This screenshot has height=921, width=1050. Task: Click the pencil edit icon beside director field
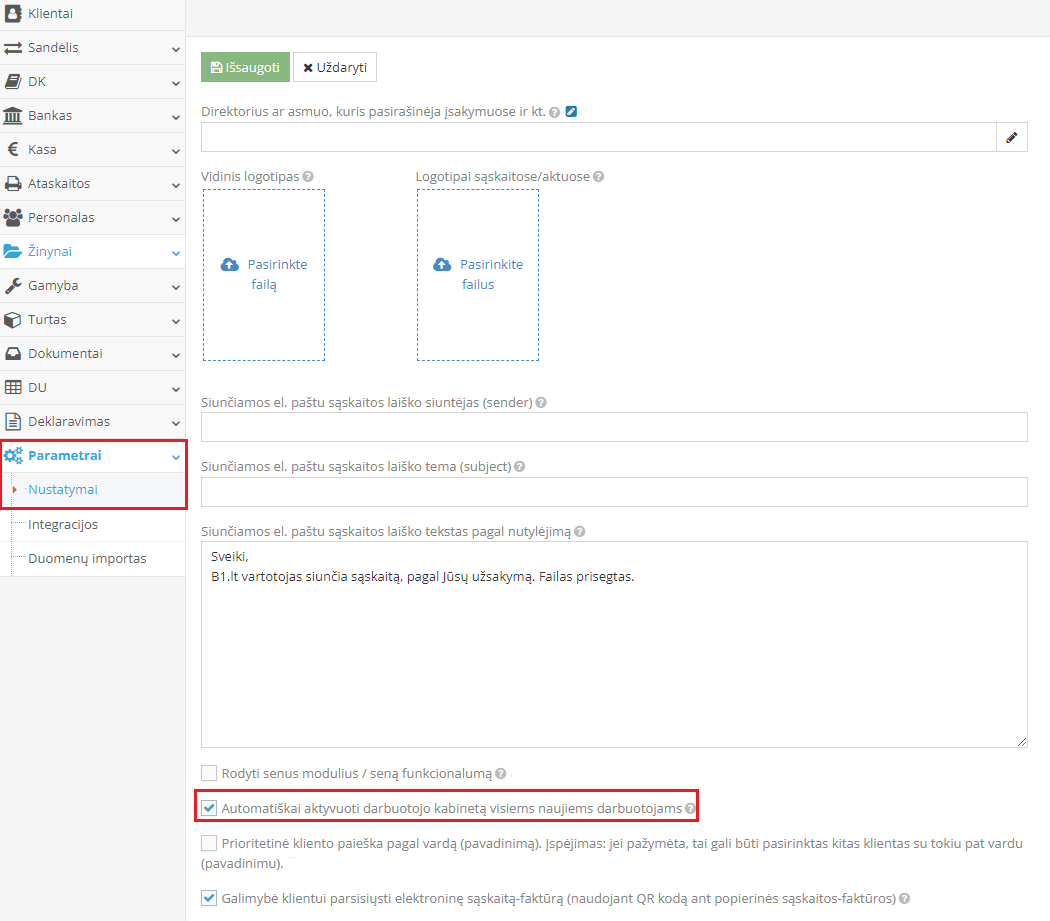pyautogui.click(x=1011, y=138)
